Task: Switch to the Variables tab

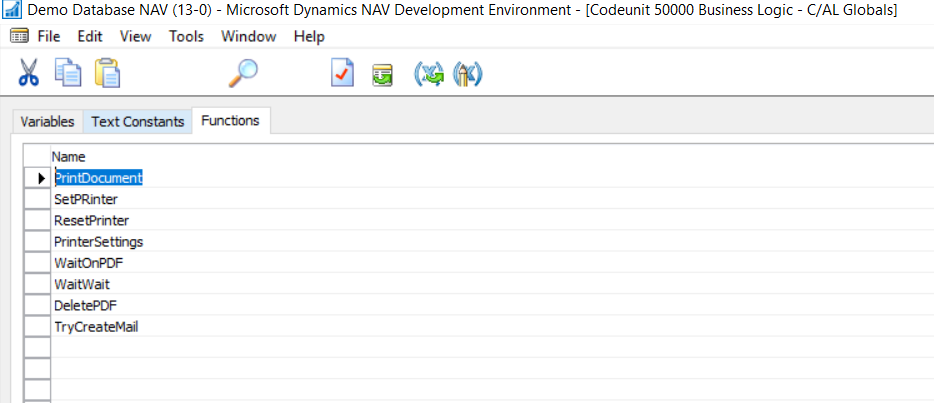Action: click(48, 122)
